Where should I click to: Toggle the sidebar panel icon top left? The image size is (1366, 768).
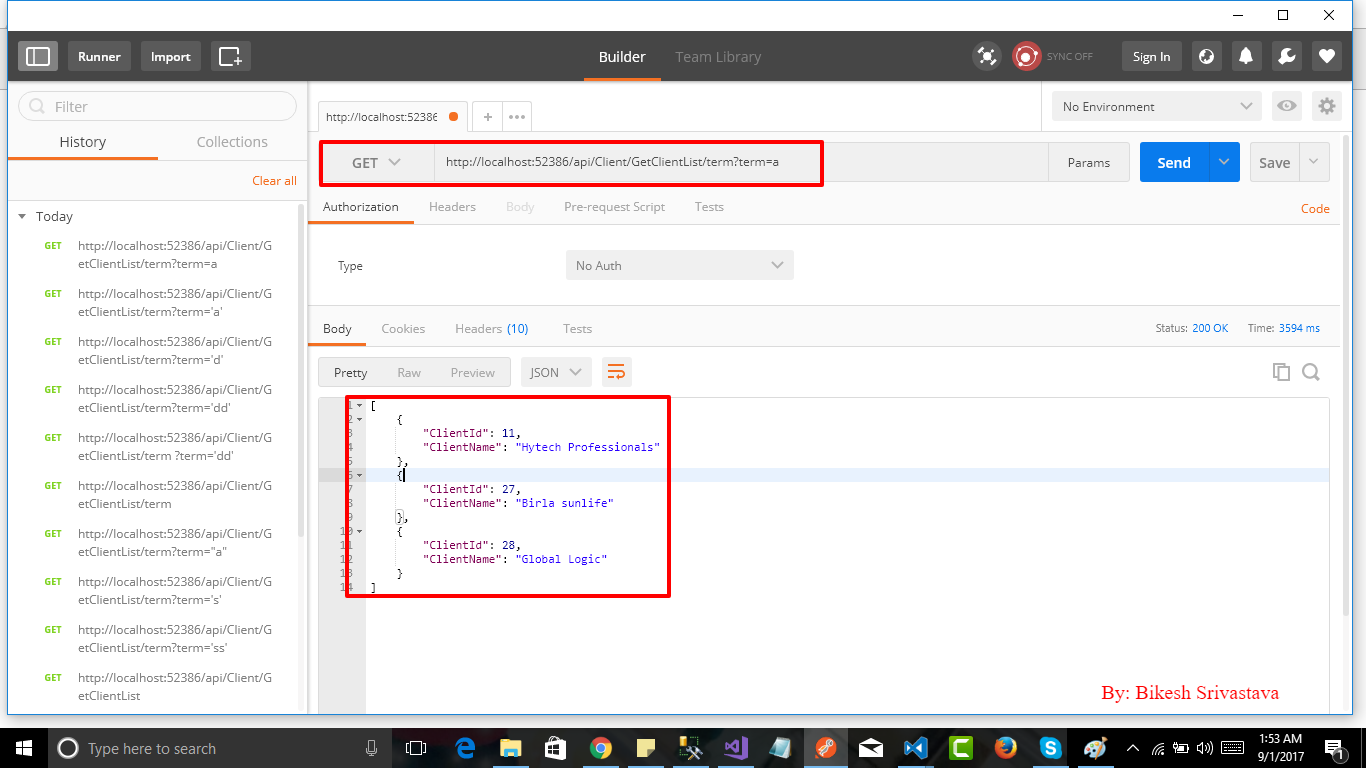38,56
